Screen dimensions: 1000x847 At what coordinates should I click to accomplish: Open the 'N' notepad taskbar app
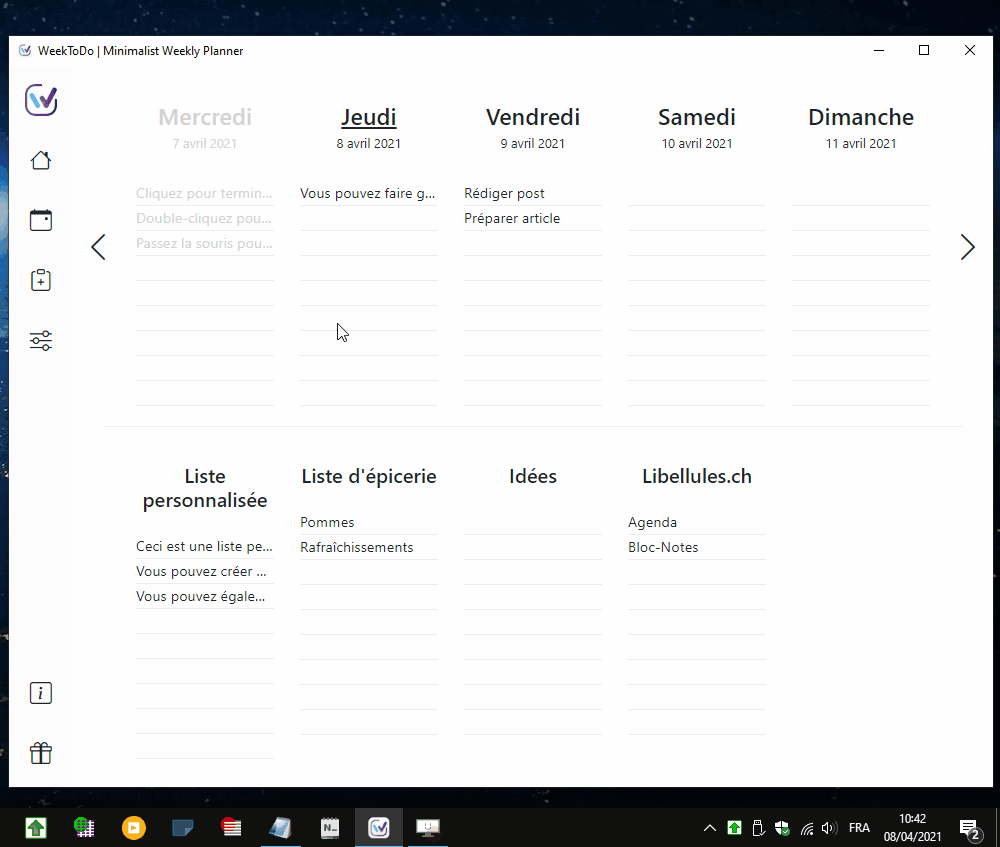[x=330, y=828]
